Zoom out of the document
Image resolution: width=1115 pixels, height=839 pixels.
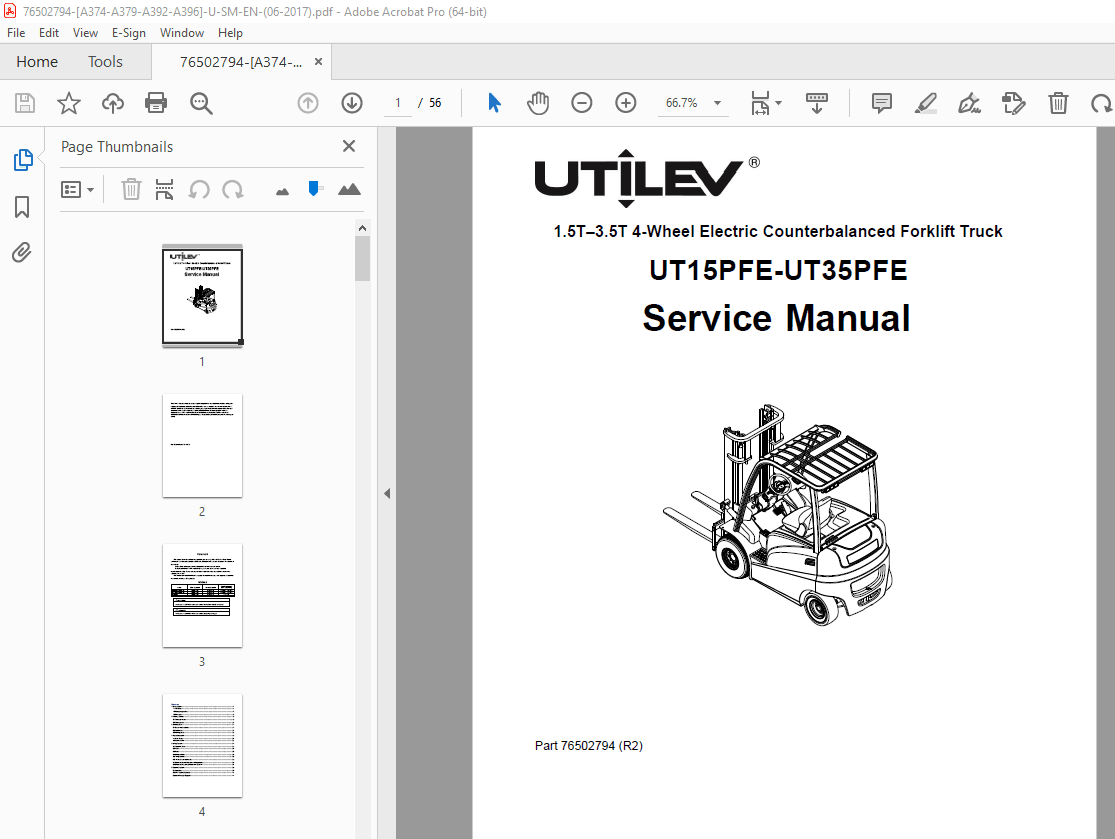coord(581,102)
